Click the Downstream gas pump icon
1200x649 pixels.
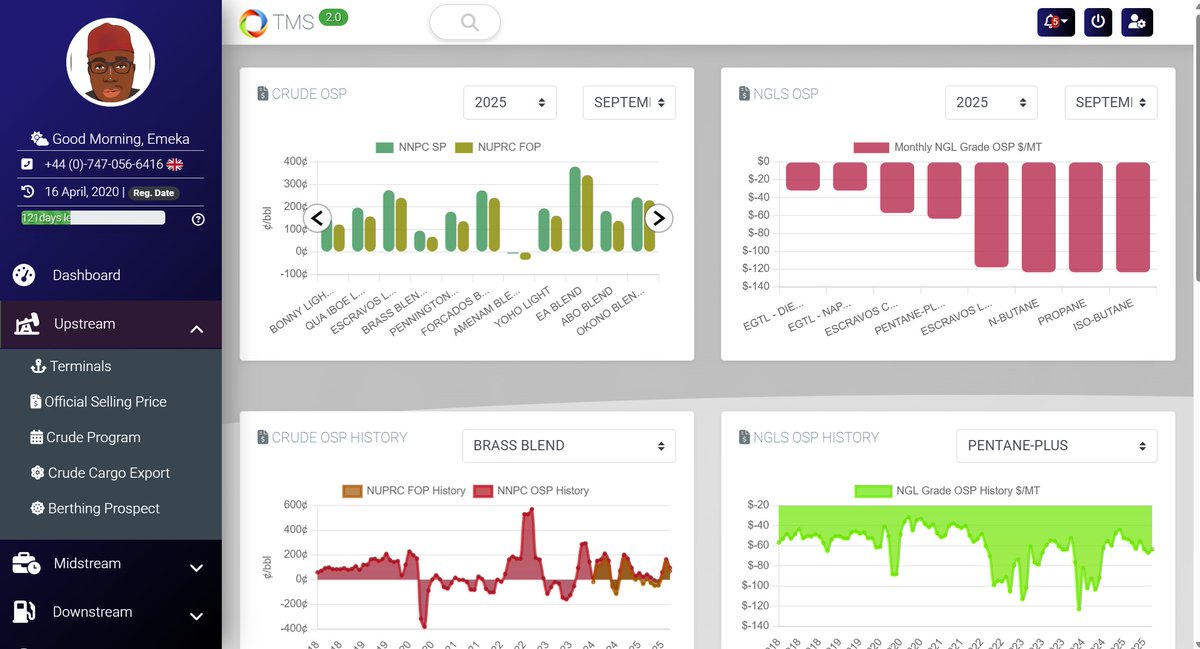click(x=24, y=612)
